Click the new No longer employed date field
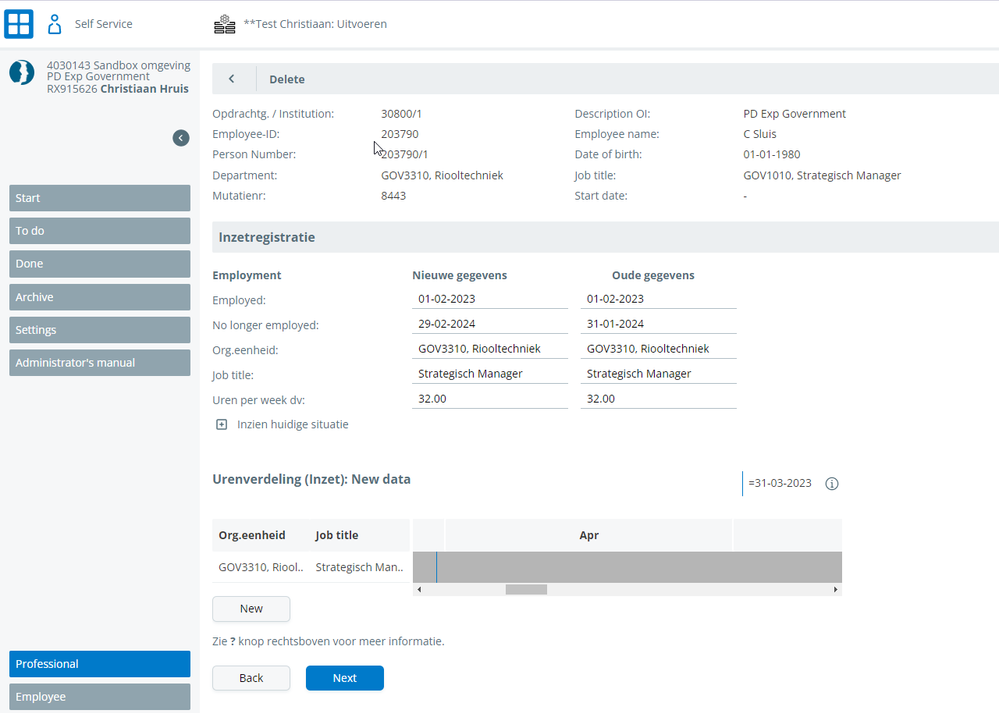 point(490,324)
